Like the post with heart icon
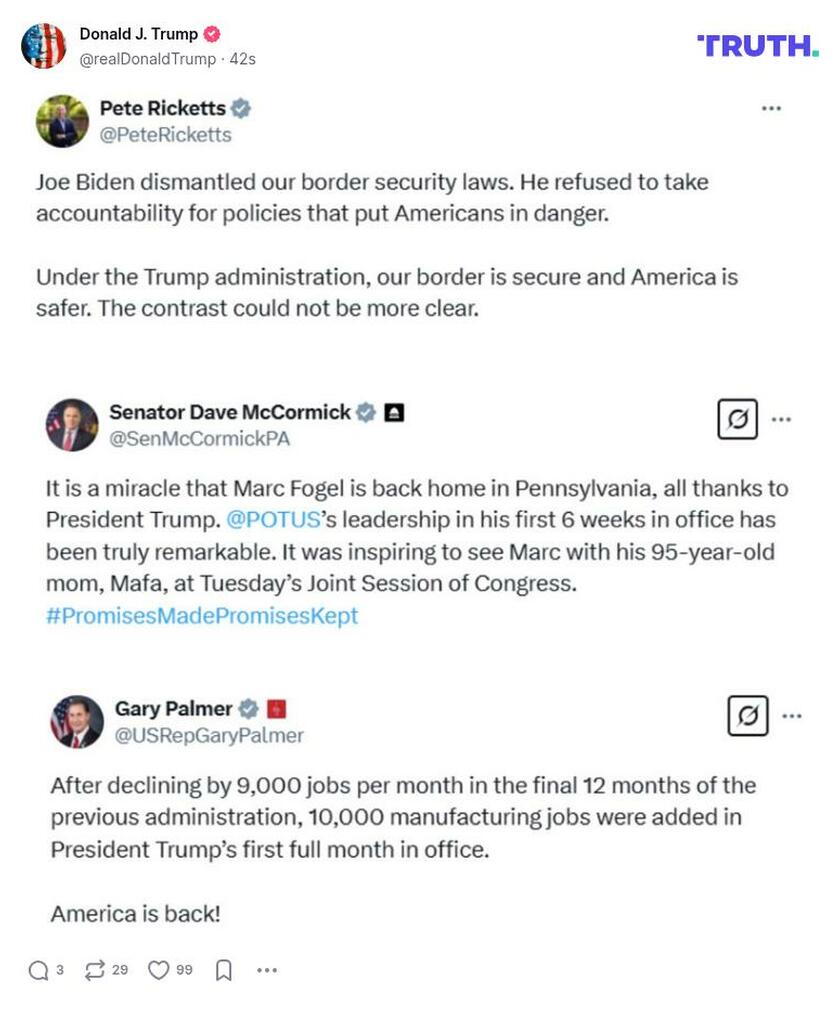The width and height of the screenshot is (840, 1013). [158, 970]
